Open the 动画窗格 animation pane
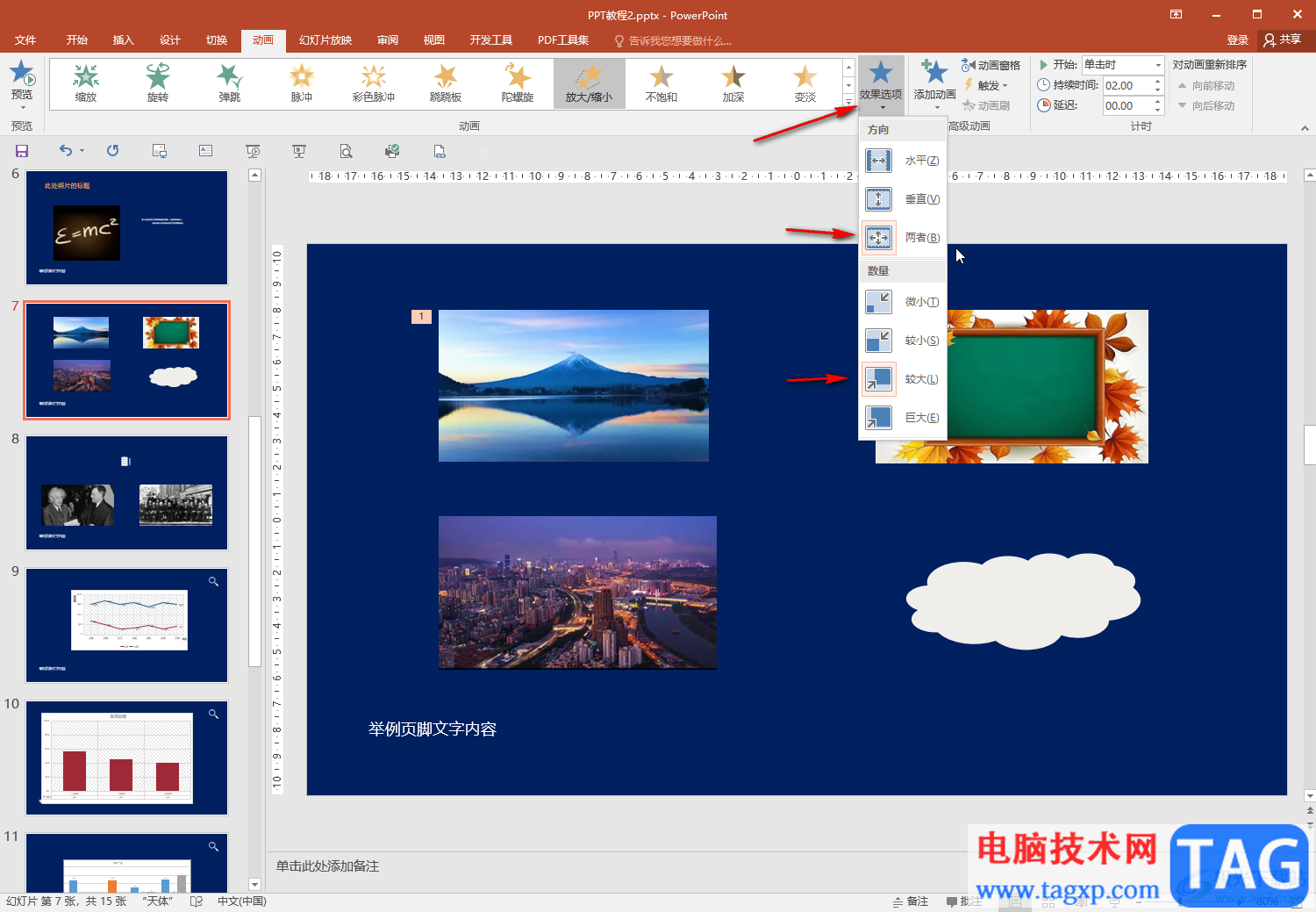The image size is (1316, 912). [991, 66]
